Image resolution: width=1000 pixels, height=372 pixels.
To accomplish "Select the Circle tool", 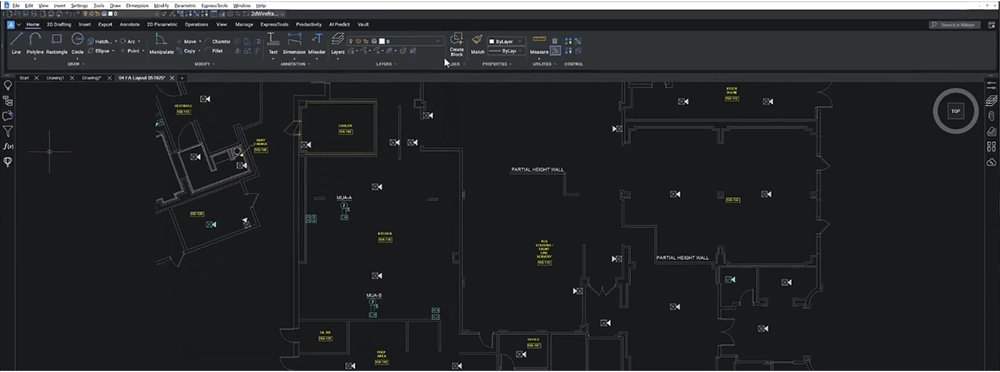I will point(77,43).
